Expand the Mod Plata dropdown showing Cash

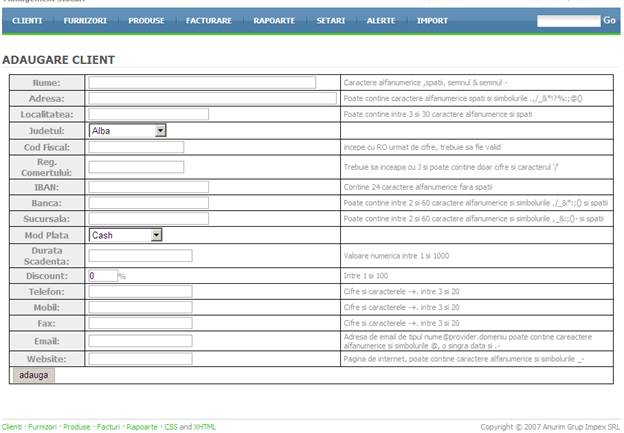point(125,235)
